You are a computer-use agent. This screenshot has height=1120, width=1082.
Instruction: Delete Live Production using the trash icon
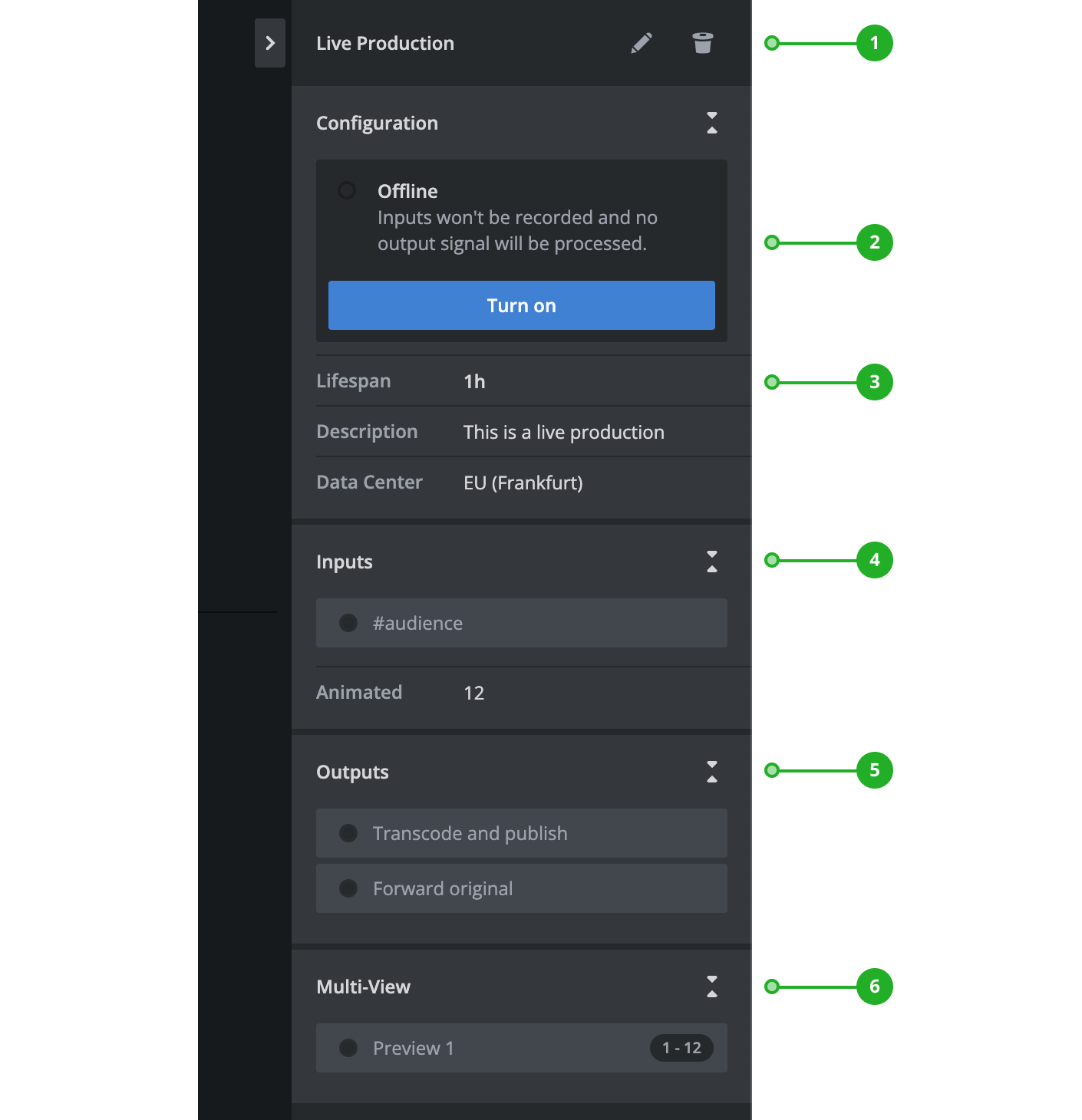(702, 43)
